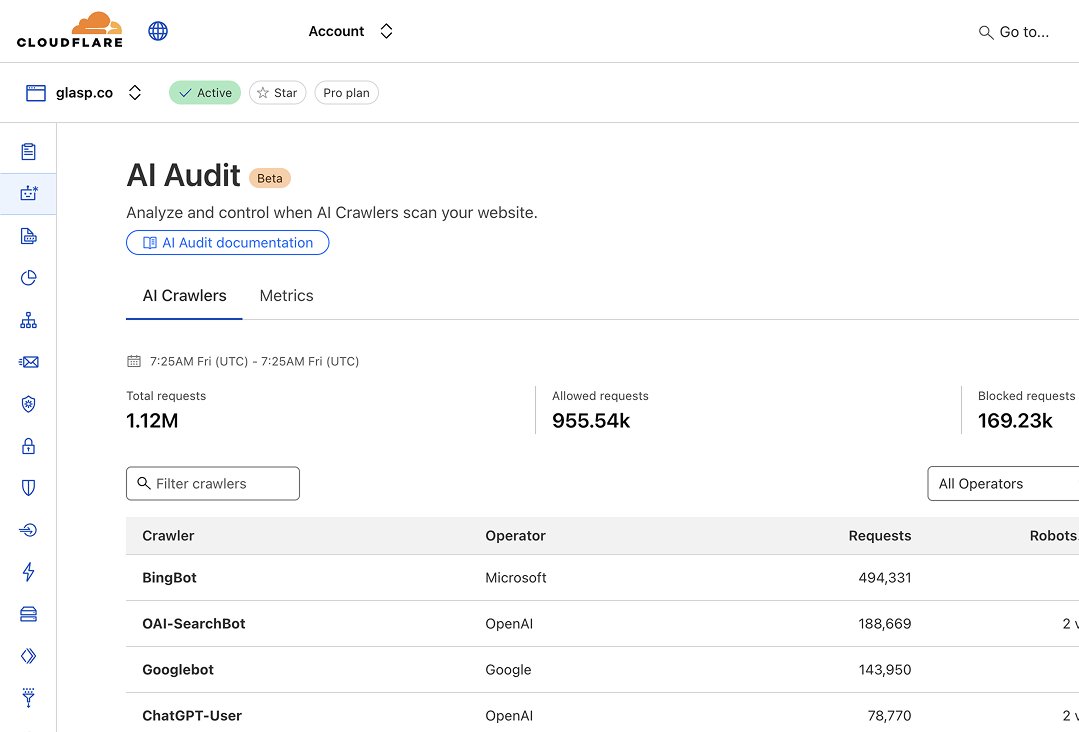
Task: Click the glasp.co domain name
Action: pyautogui.click(x=84, y=93)
